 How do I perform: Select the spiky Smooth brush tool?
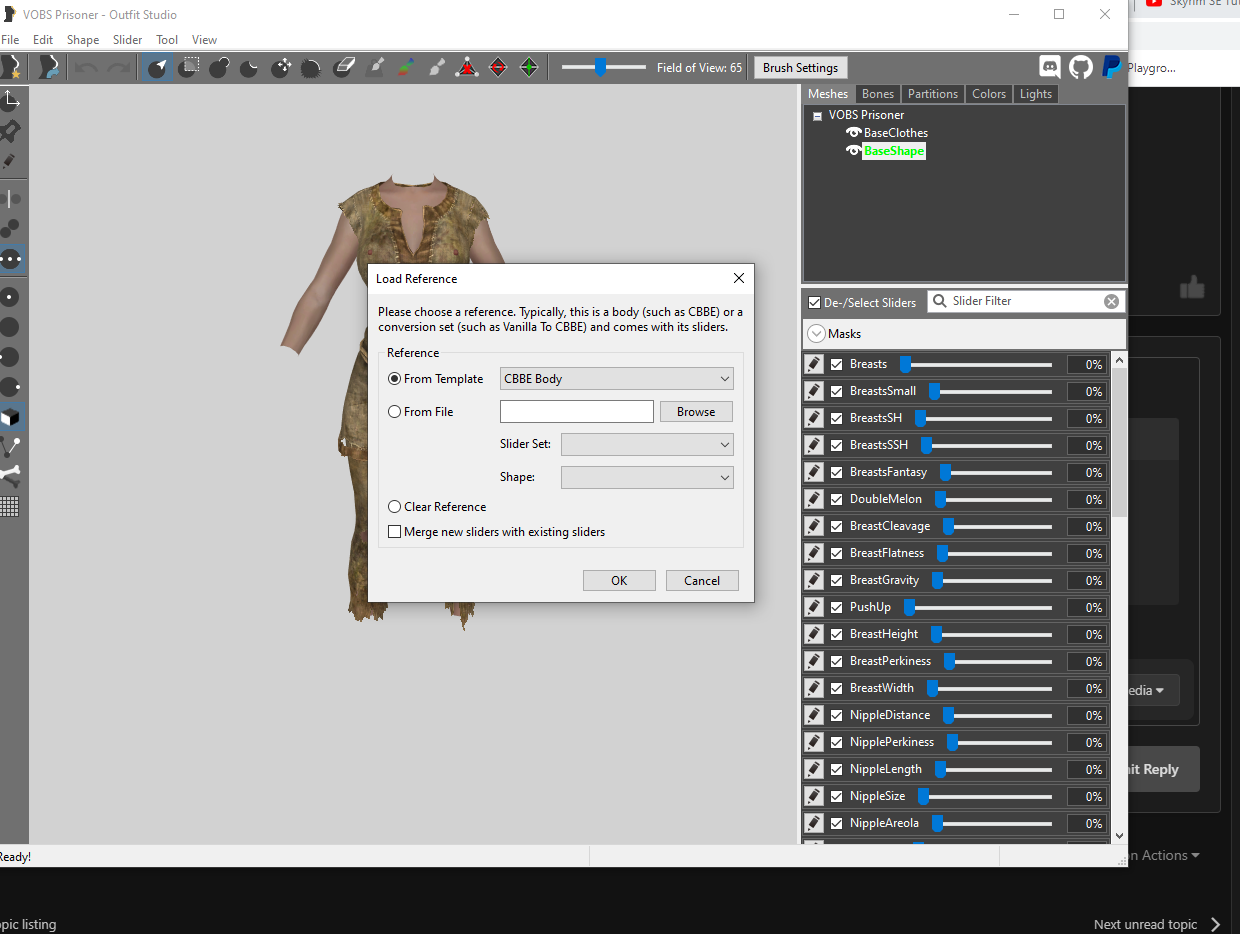pyautogui.click(x=311, y=67)
